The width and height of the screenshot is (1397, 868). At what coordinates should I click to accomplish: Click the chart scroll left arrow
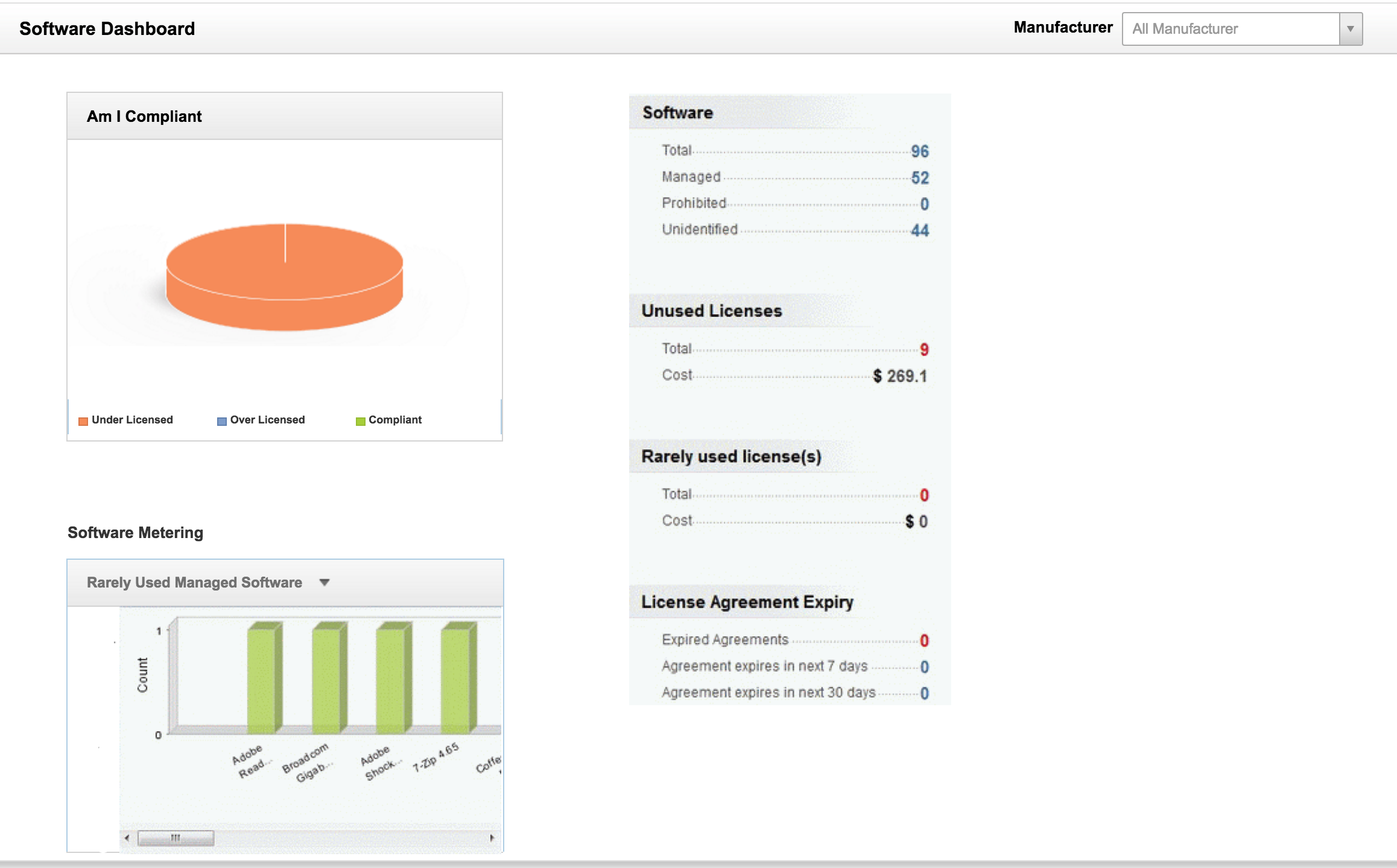[127, 838]
